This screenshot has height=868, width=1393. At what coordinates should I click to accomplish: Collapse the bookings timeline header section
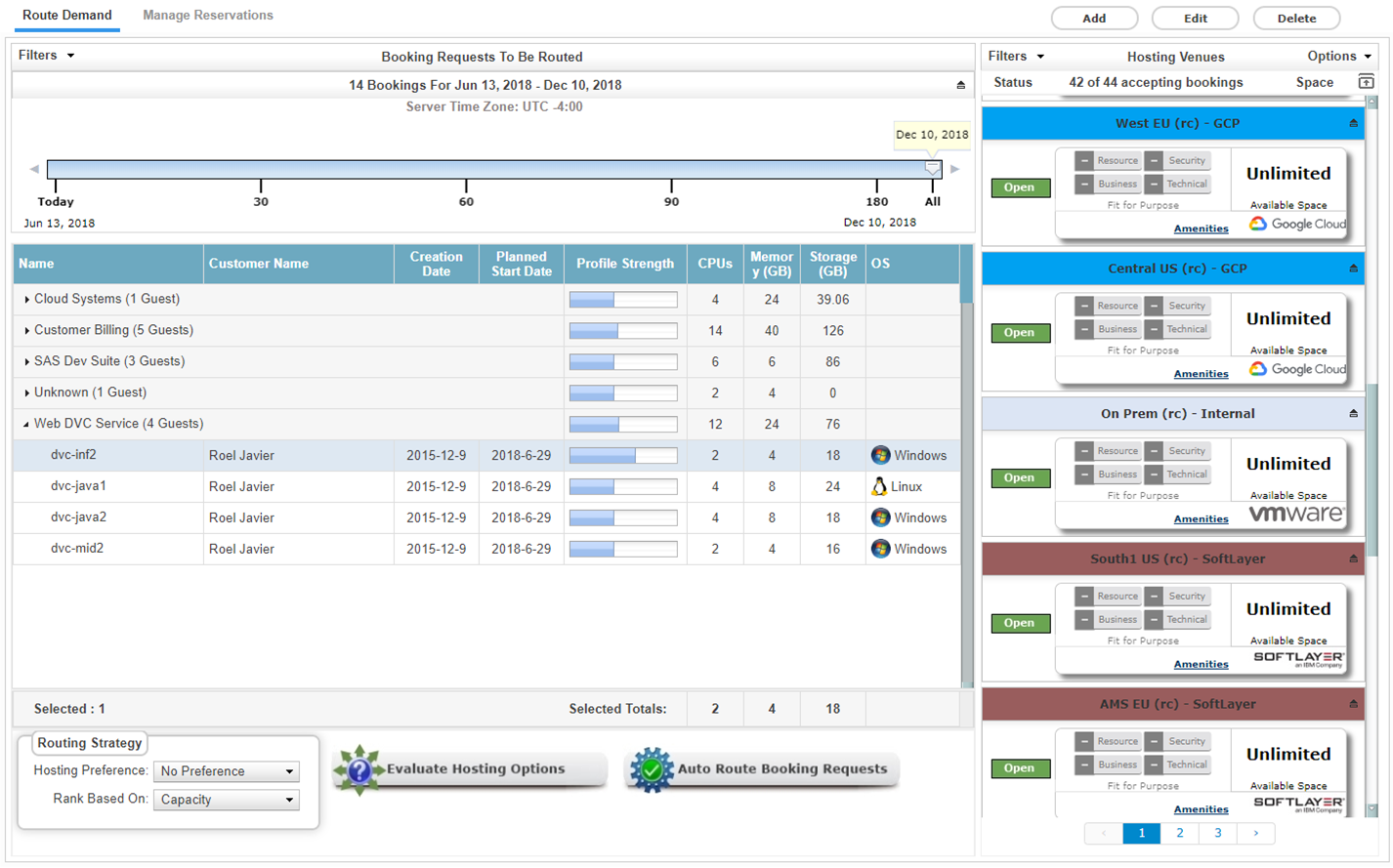960,85
